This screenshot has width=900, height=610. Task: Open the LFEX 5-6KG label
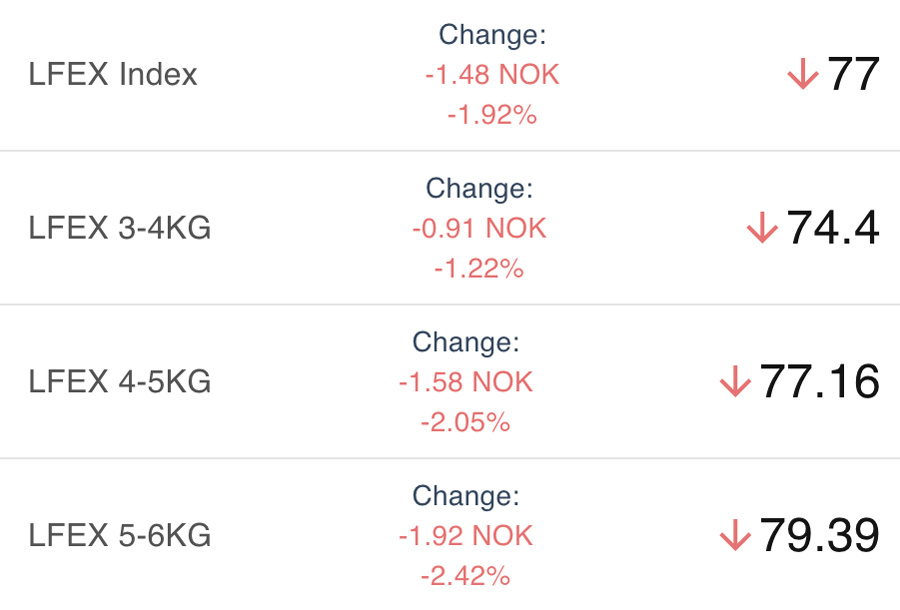tap(120, 536)
